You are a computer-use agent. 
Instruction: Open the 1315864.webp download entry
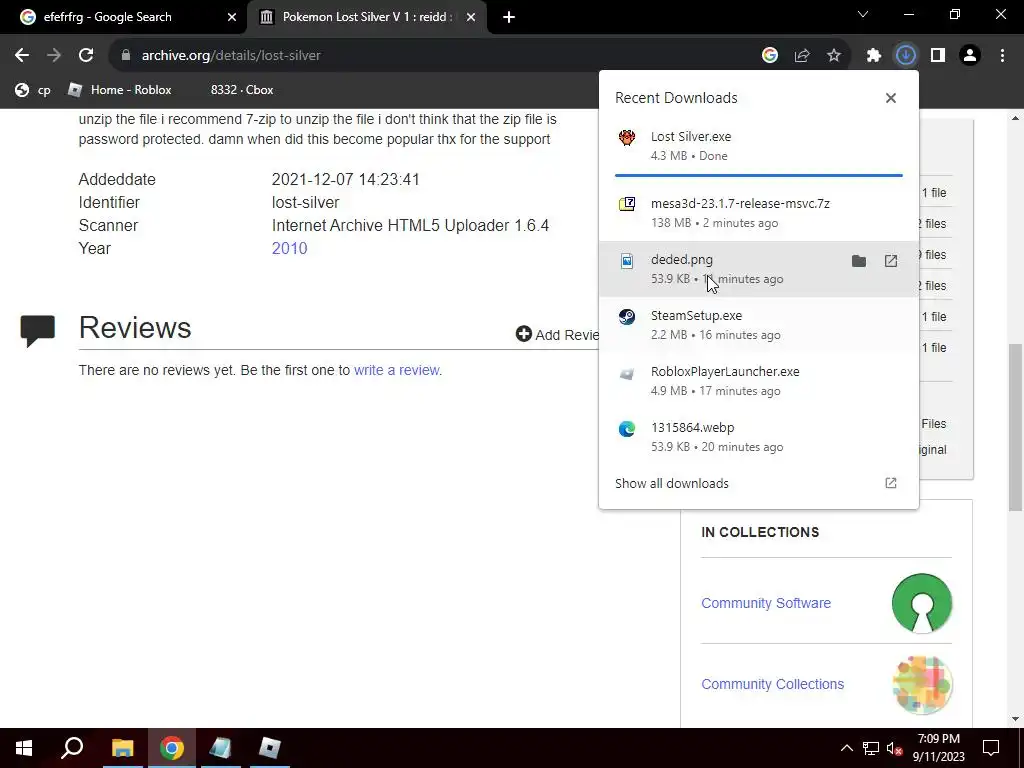pos(758,437)
